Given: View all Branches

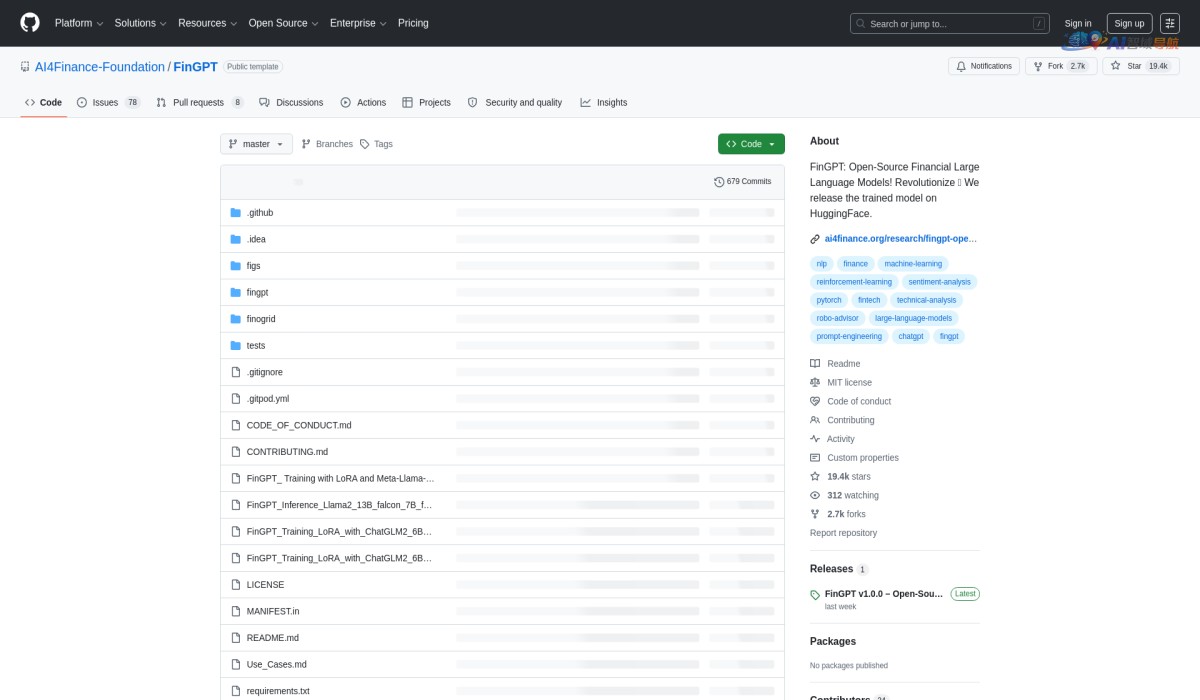Looking at the screenshot, I should [327, 144].
